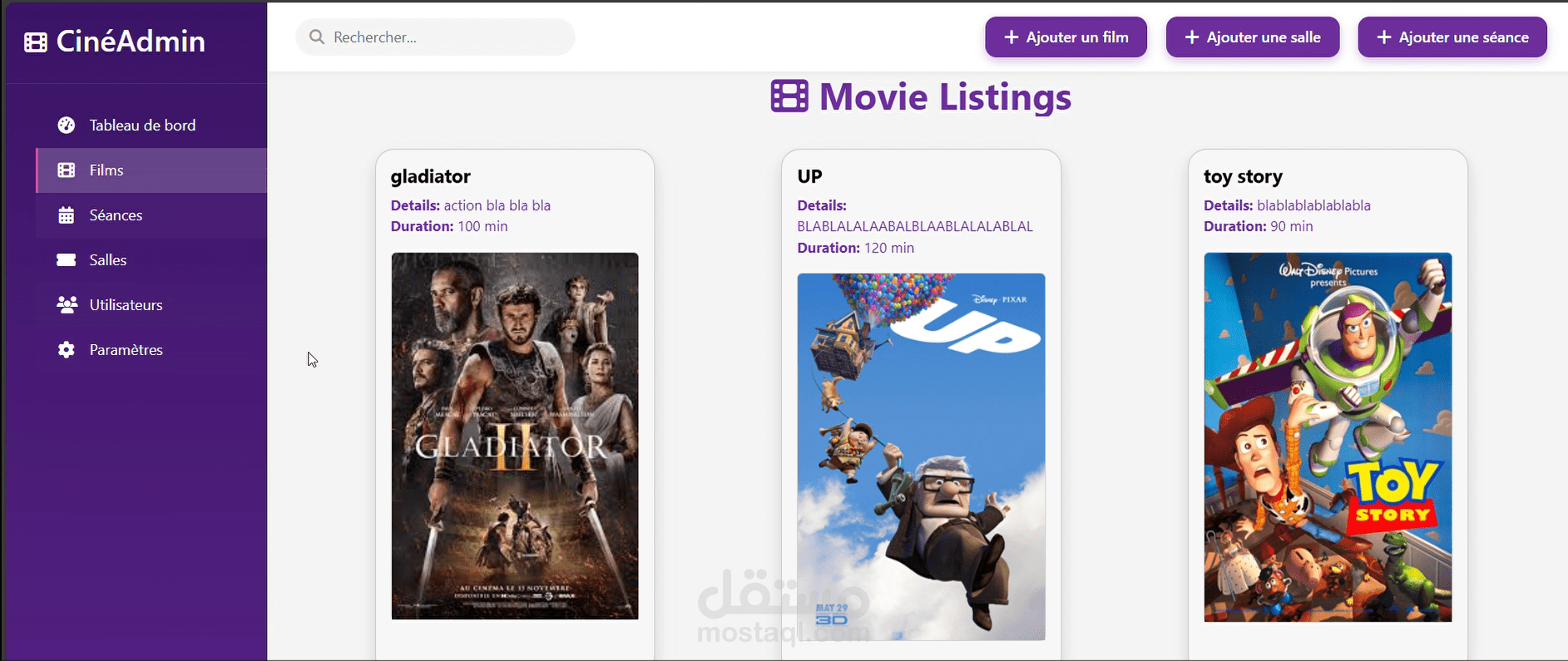Click the film icon beside Movie Listings
Viewport: 1568px width, 661px height.
[x=789, y=96]
